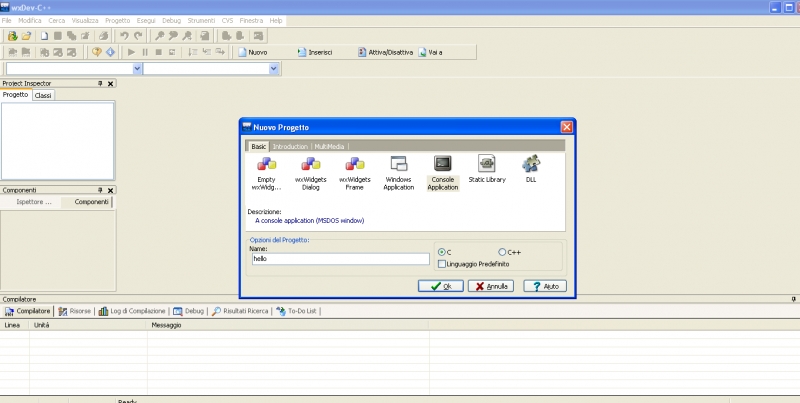Screen dimensions: 800x403
Task: Choose the Static Library project type
Action: (487, 169)
